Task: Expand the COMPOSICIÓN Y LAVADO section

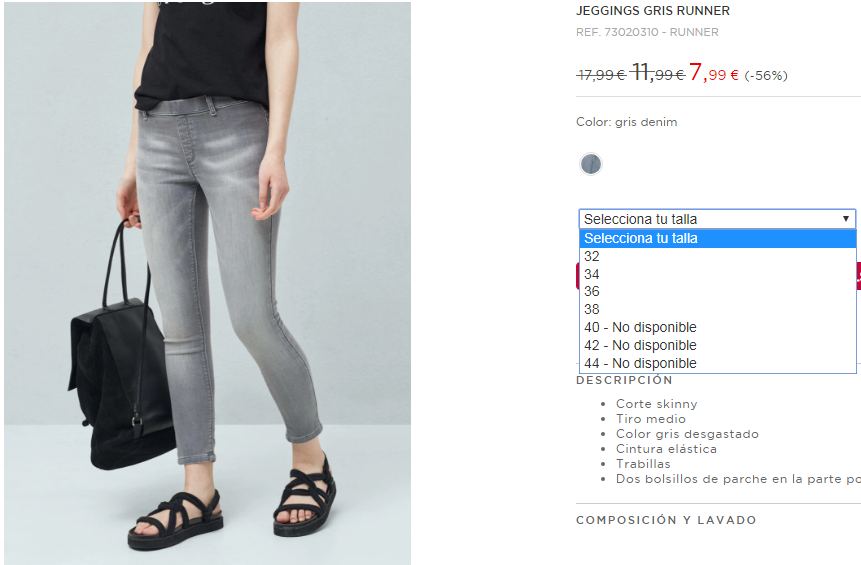Action: tap(666, 520)
